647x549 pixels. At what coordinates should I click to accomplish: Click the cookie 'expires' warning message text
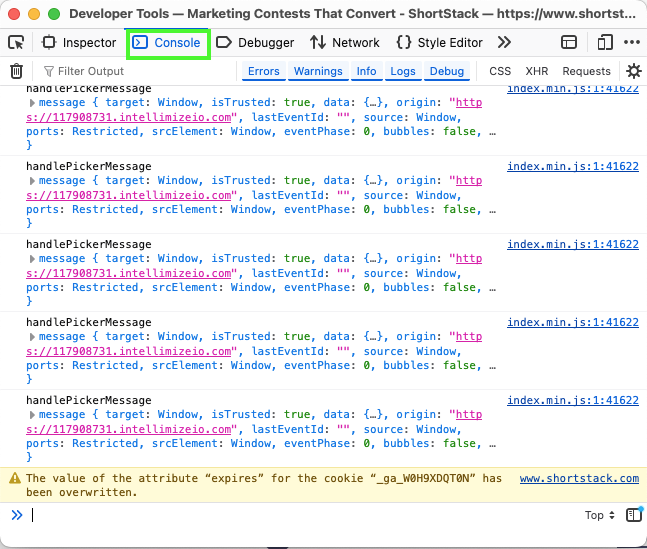[x=264, y=485]
